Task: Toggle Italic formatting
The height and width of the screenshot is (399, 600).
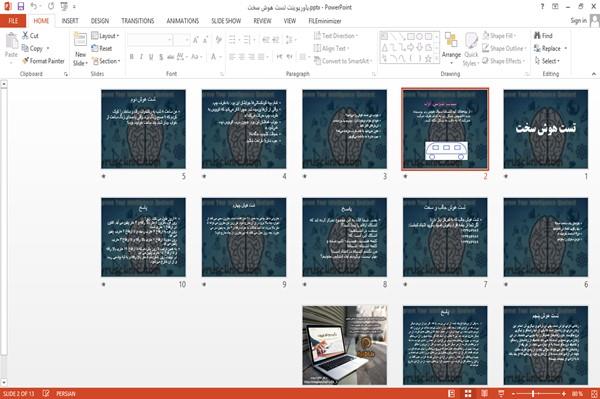Action: click(141, 57)
